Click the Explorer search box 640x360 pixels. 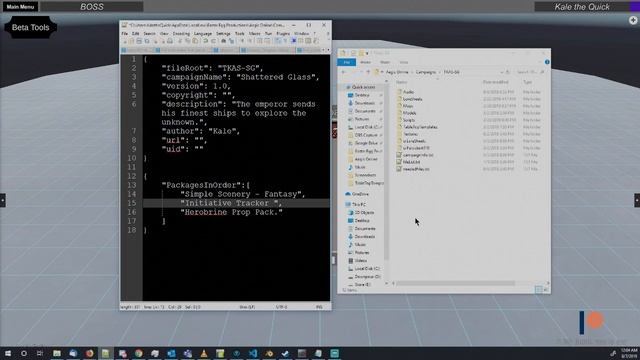click(x=530, y=72)
